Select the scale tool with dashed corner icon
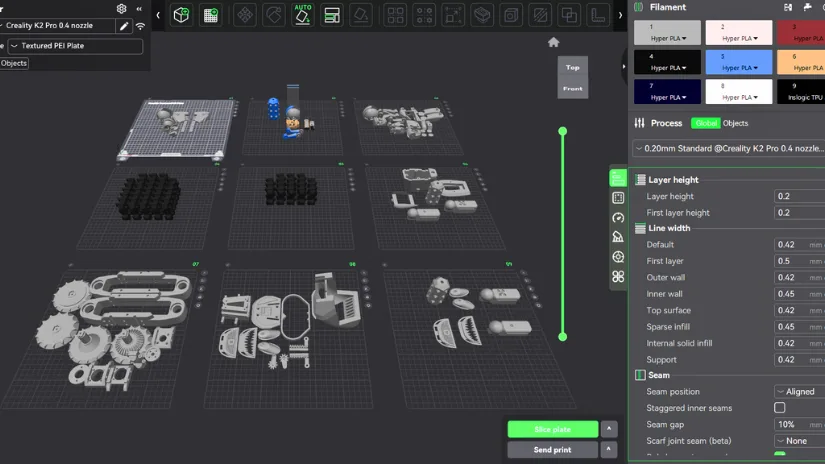 [x=453, y=15]
